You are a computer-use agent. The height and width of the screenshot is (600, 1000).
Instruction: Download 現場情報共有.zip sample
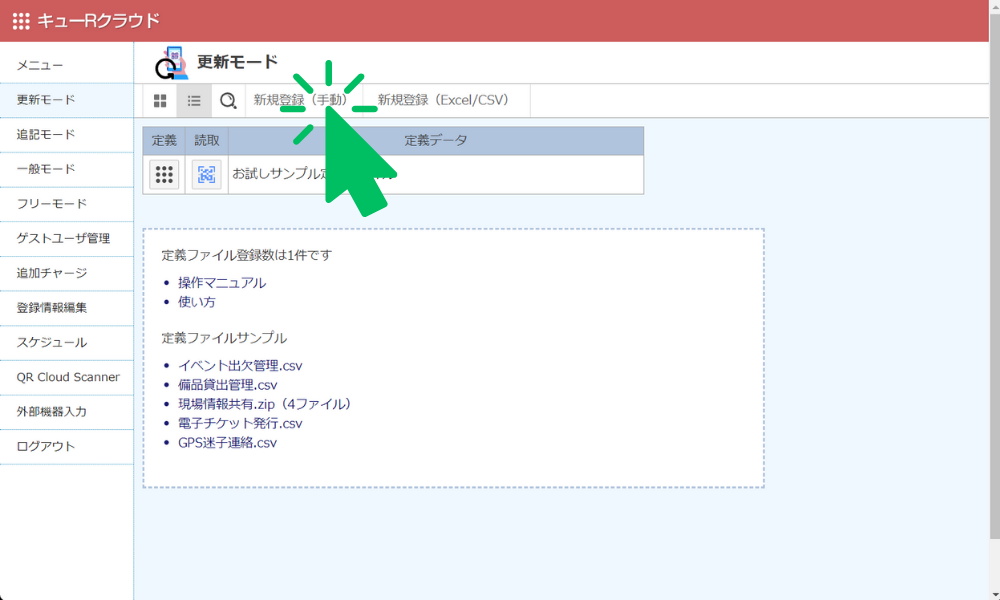tap(265, 404)
